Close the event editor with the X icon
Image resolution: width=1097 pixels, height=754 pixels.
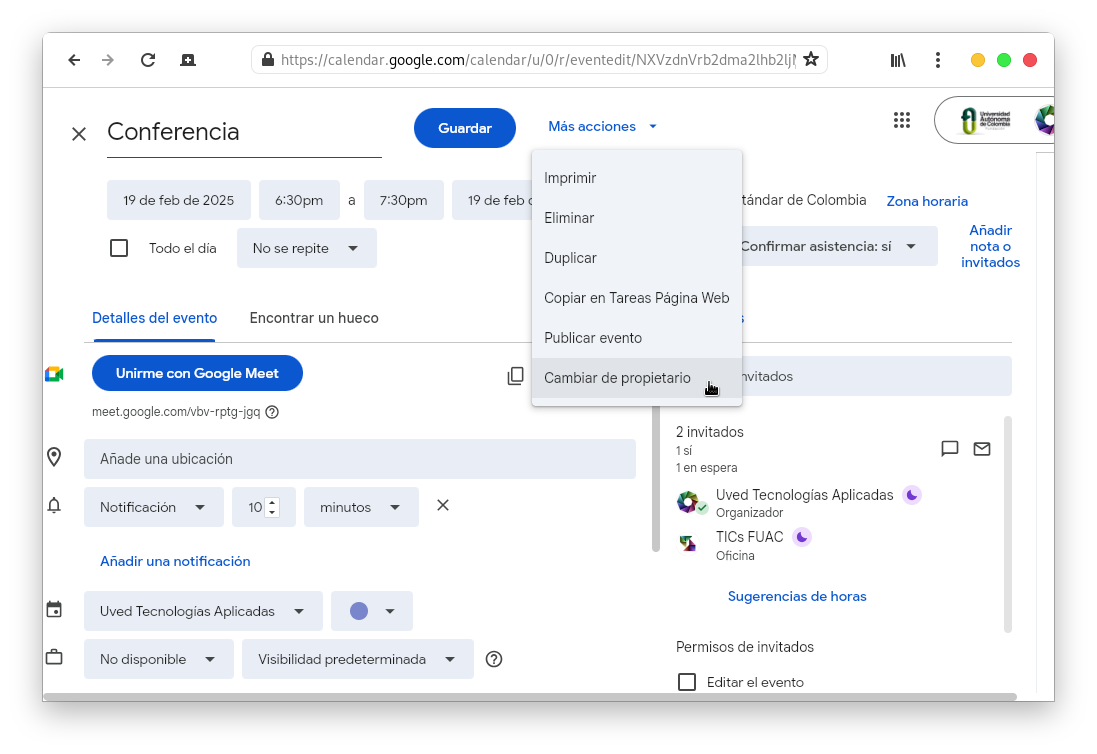point(79,134)
